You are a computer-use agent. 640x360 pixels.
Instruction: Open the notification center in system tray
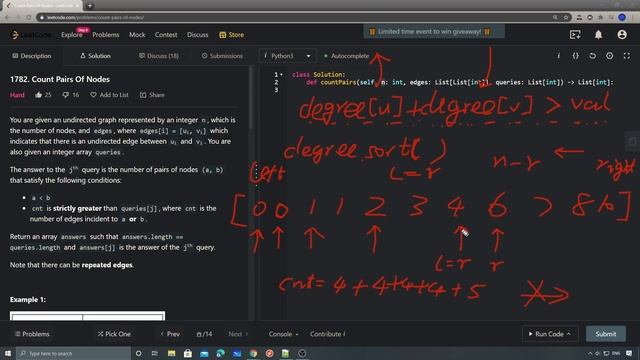click(629, 353)
